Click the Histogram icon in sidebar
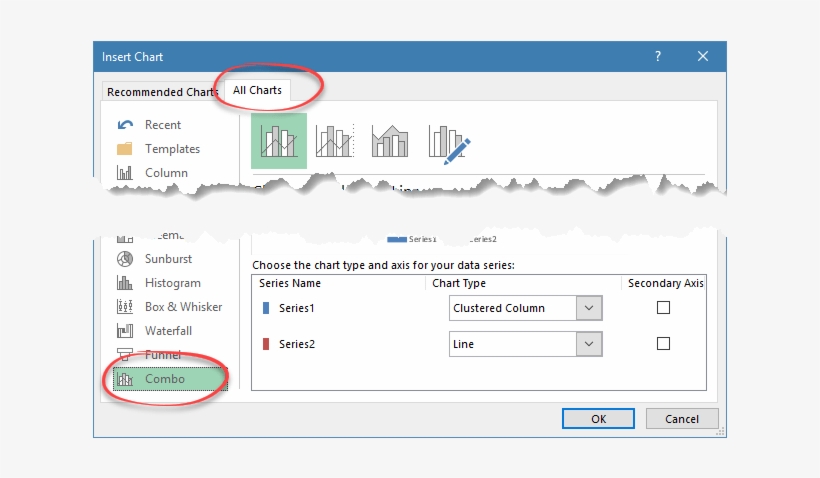This screenshot has width=820, height=478. [x=124, y=282]
